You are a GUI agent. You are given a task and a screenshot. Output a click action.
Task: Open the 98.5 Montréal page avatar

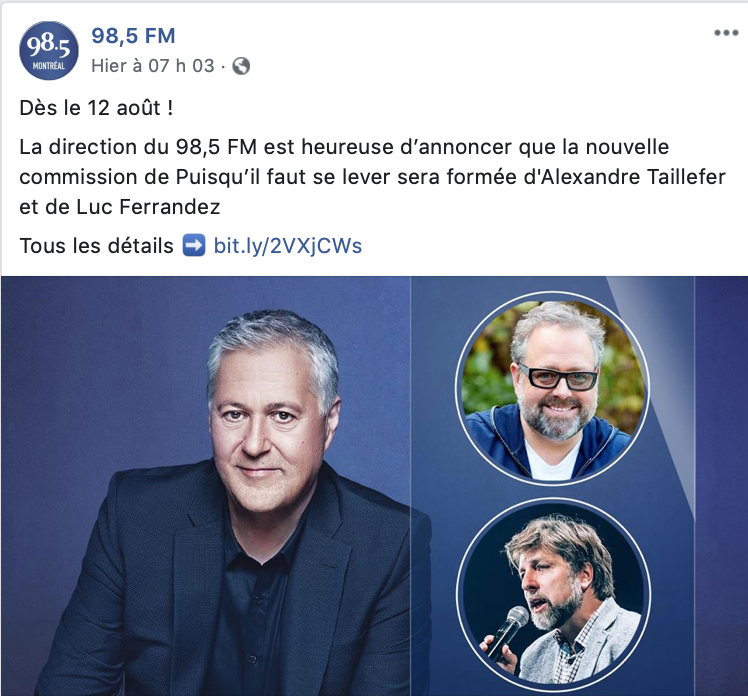pos(49,51)
